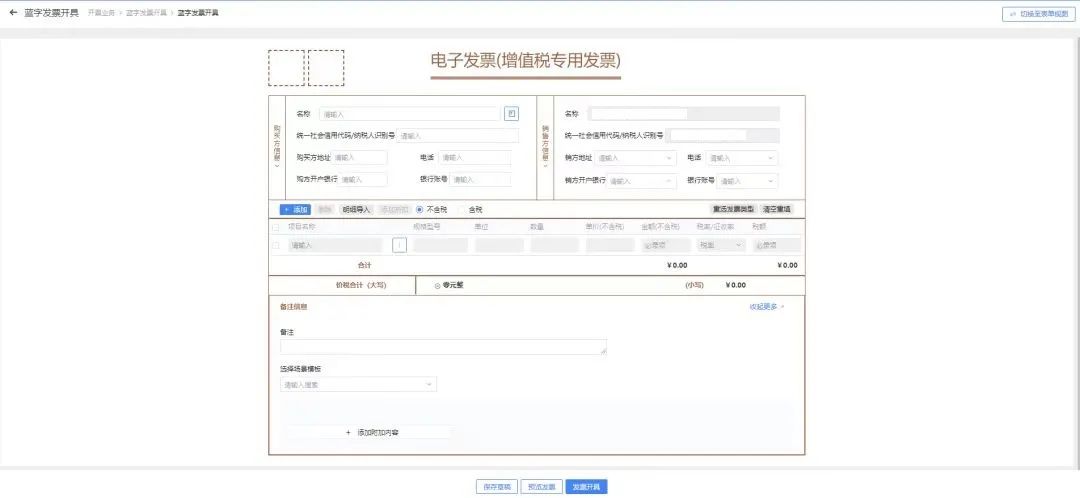Check the checkbox of the first item row

[x=276, y=245]
